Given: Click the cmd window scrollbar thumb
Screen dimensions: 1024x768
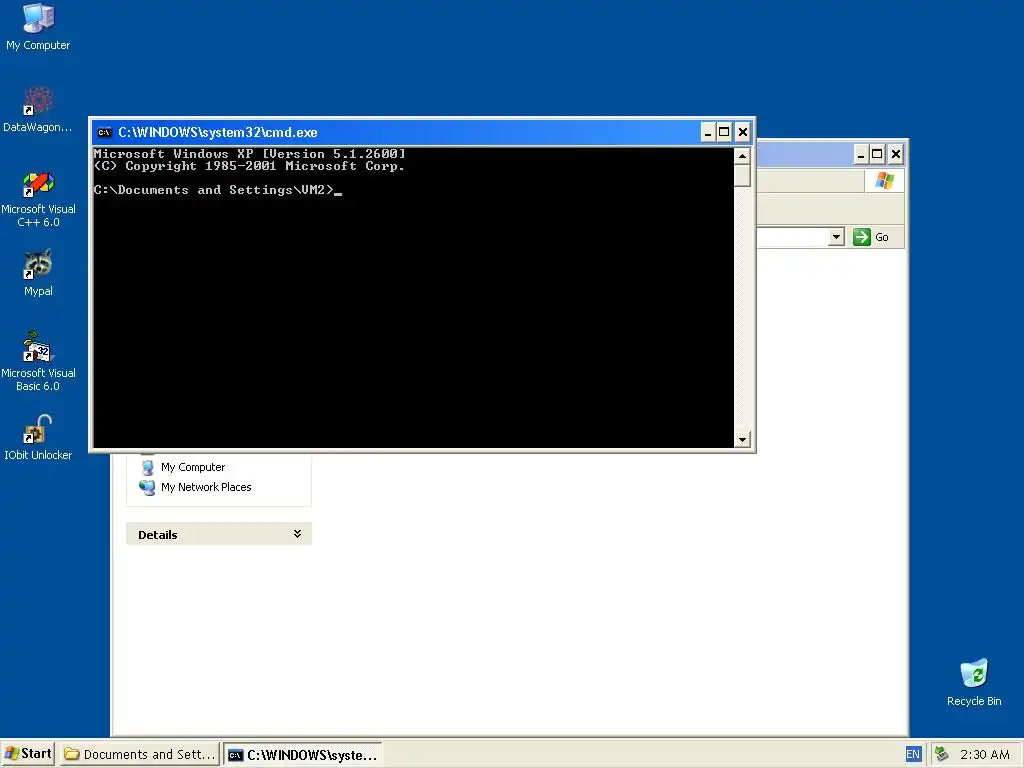Looking at the screenshot, I should (x=742, y=176).
